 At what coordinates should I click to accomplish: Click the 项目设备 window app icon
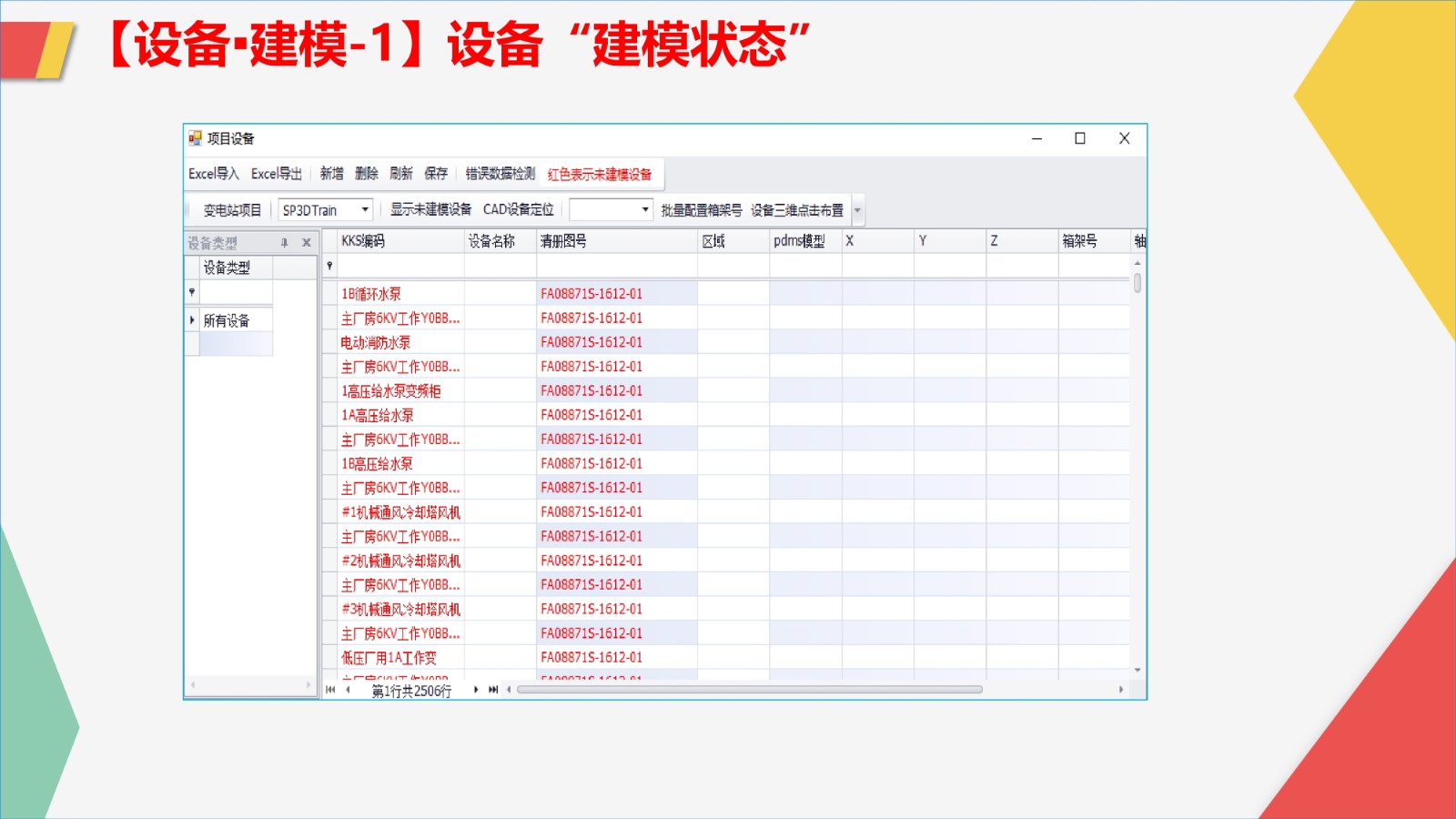pyautogui.click(x=195, y=138)
